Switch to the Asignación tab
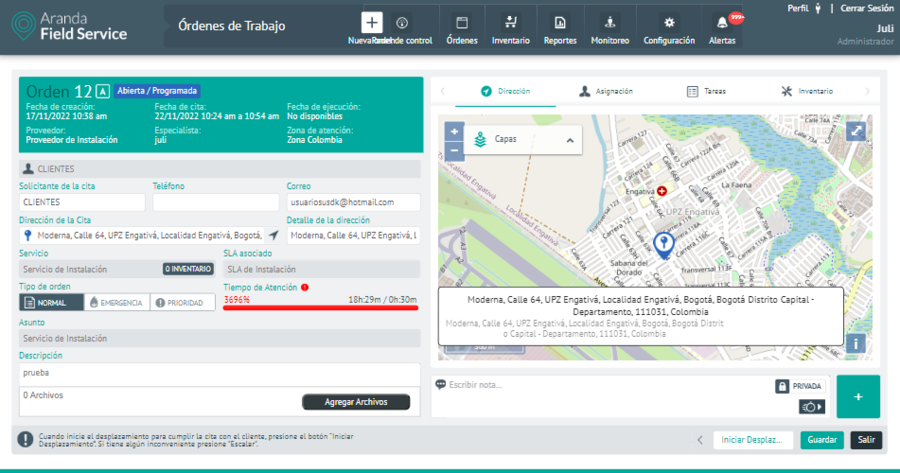 (606, 91)
